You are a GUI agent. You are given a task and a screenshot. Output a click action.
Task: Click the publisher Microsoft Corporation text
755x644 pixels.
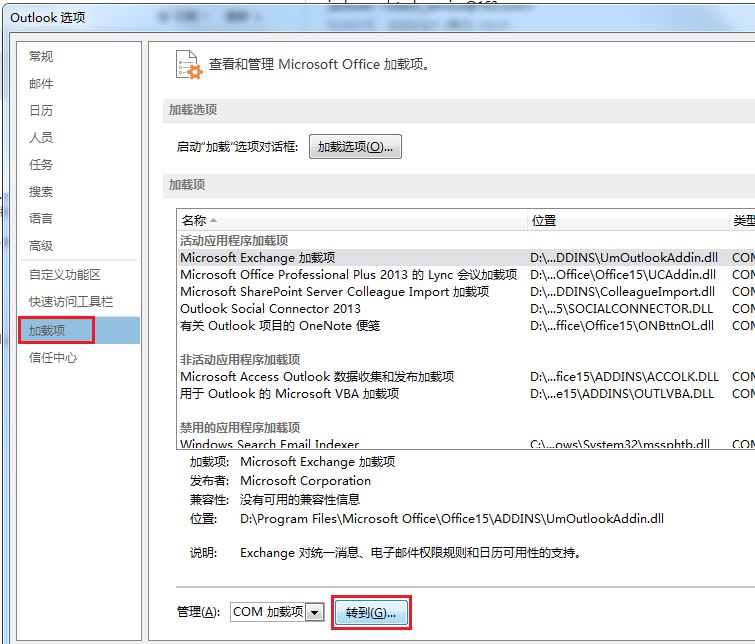coord(305,481)
